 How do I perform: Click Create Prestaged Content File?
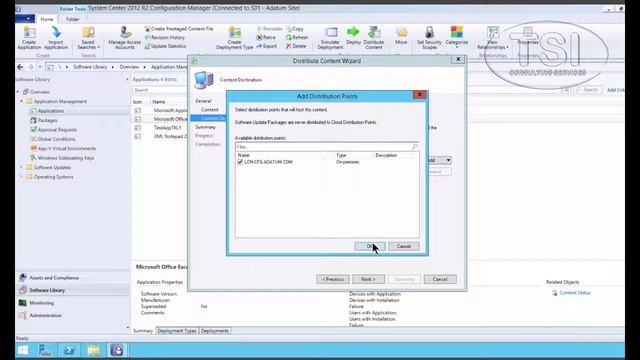point(179,29)
